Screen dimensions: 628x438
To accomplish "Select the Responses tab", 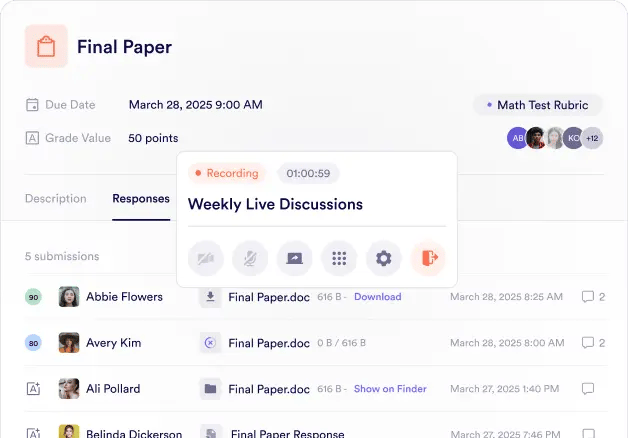I will click(x=141, y=198).
